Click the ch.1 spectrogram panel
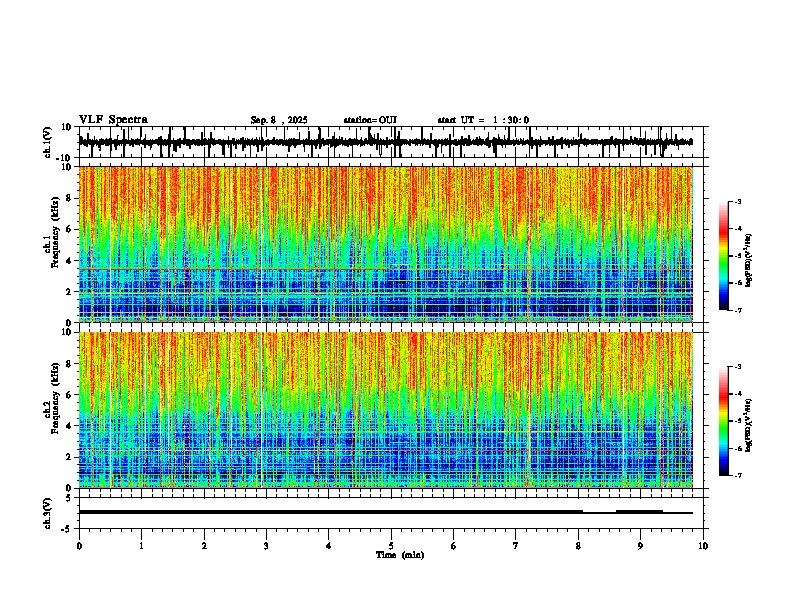This screenshot has width=792, height=612. (x=391, y=244)
